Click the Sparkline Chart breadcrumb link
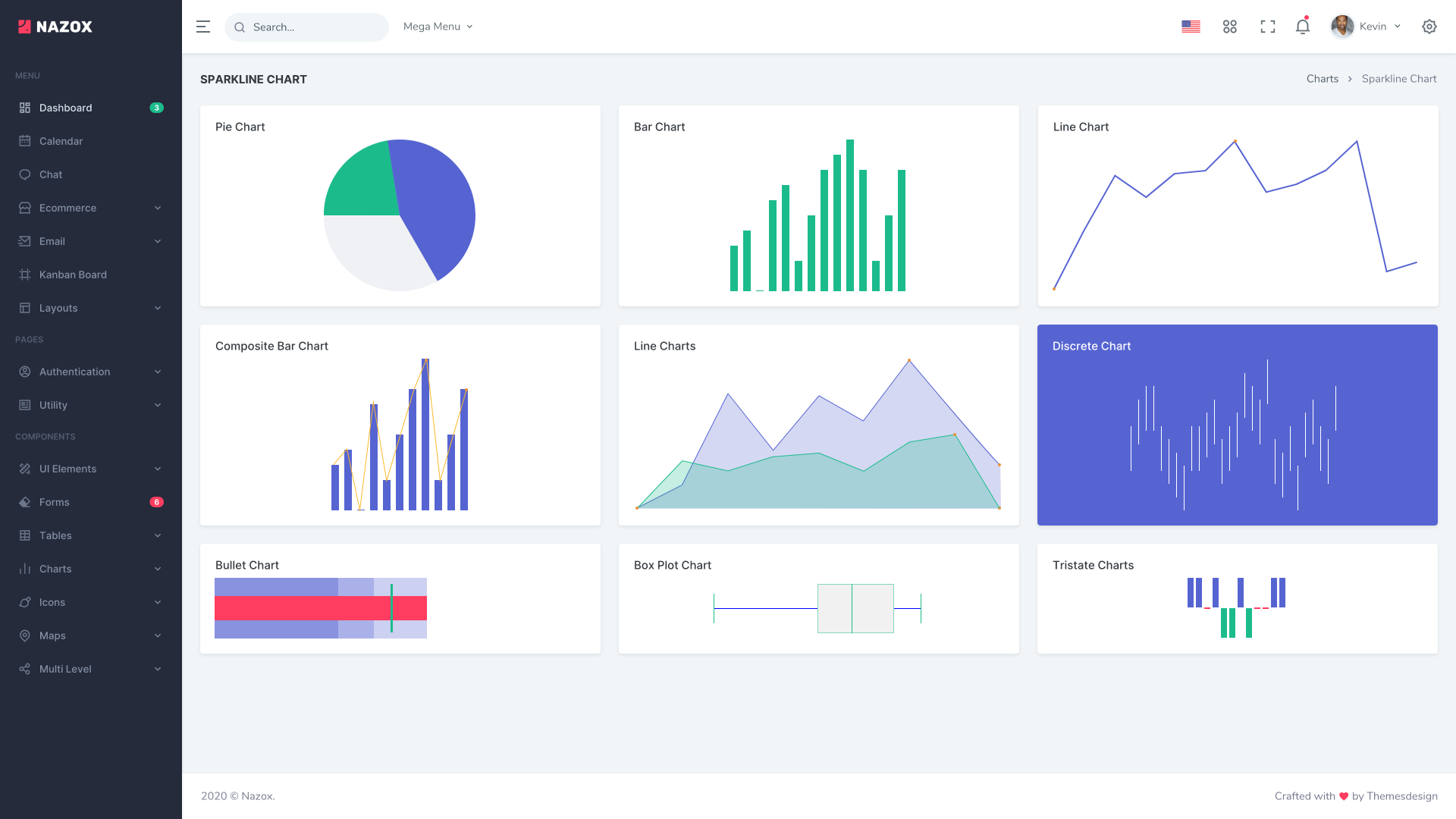 pyautogui.click(x=1399, y=79)
